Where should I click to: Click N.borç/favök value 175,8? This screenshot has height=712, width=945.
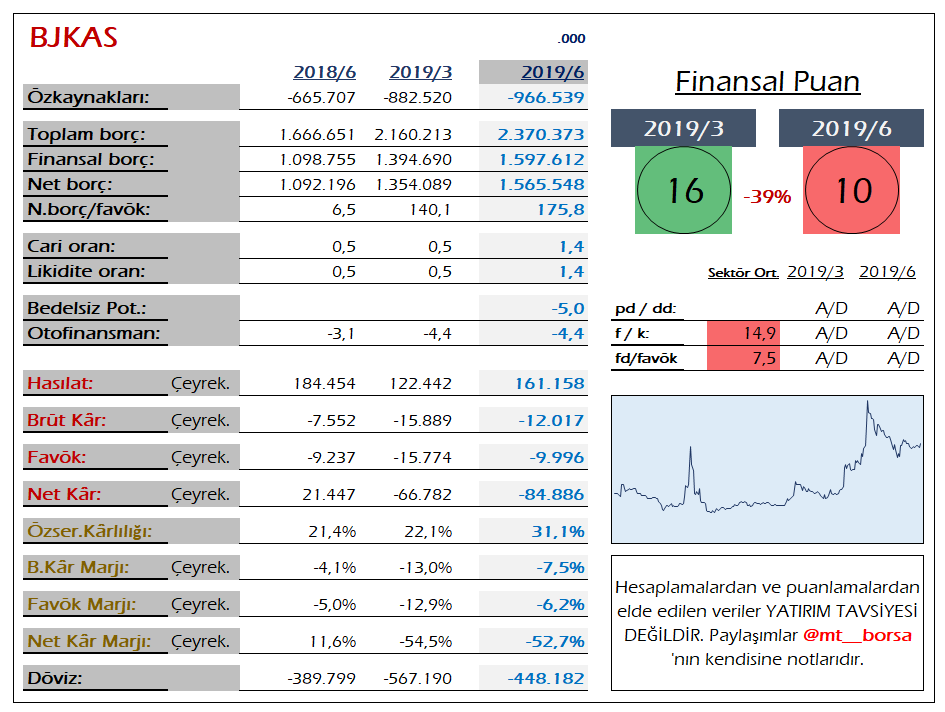tap(560, 210)
